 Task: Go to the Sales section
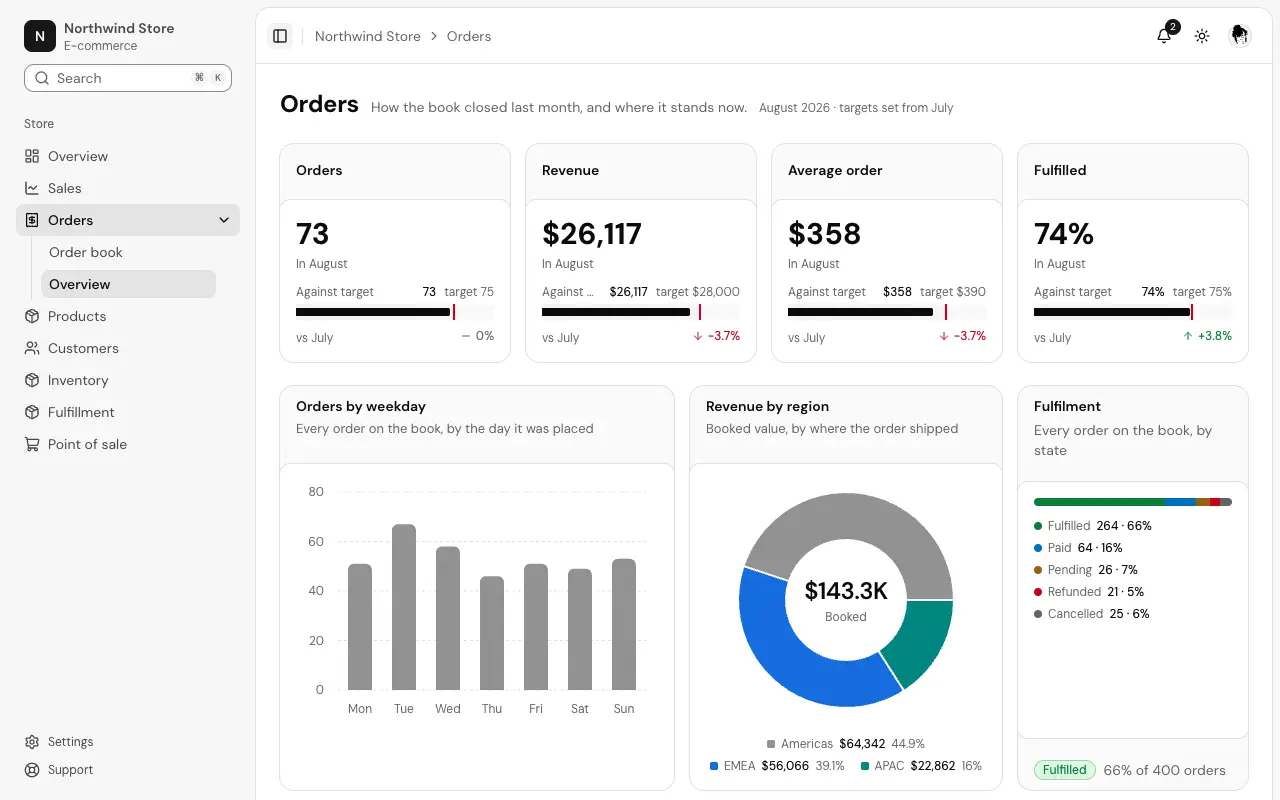pyautogui.click(x=65, y=188)
